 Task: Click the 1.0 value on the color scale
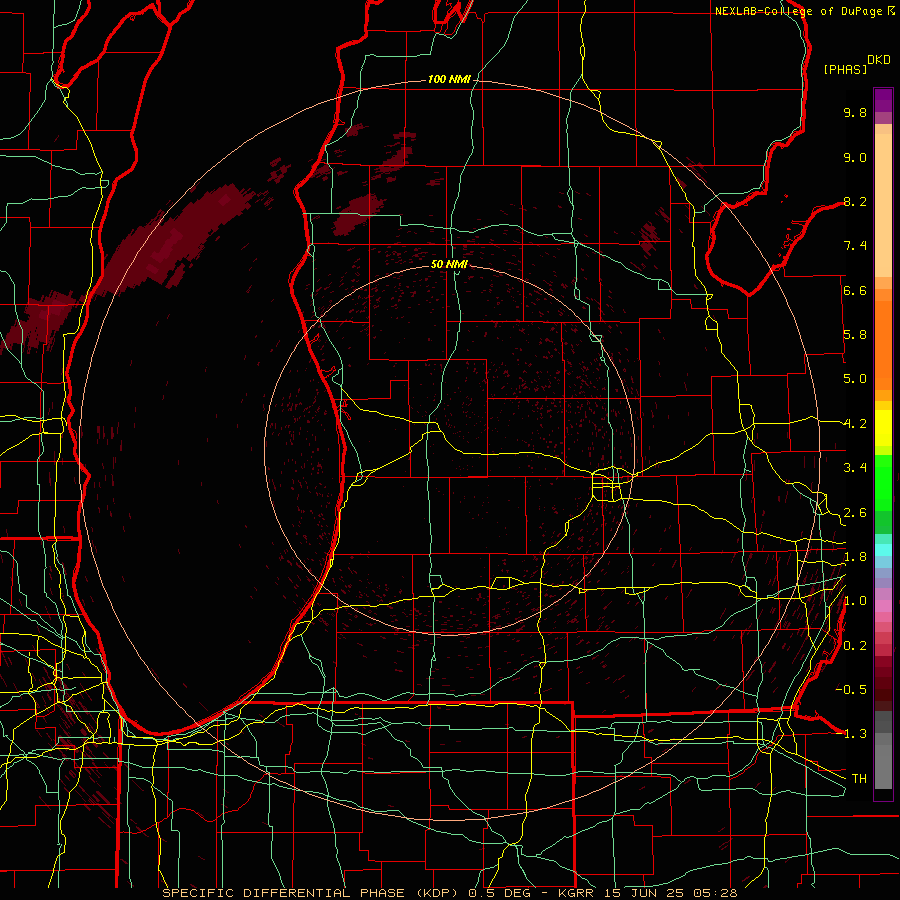click(x=855, y=601)
